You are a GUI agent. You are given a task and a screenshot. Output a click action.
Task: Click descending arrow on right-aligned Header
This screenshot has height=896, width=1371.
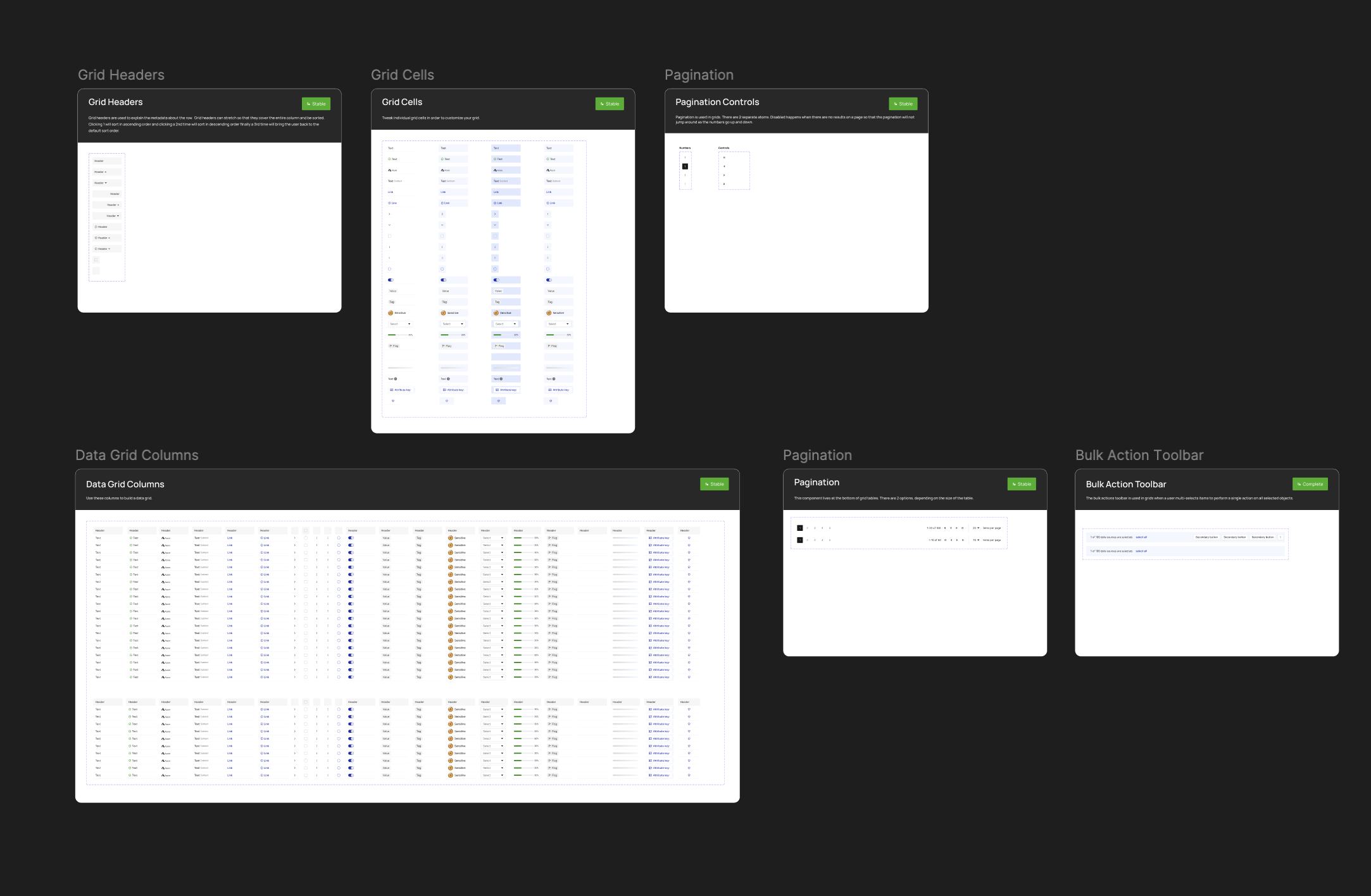click(x=118, y=216)
